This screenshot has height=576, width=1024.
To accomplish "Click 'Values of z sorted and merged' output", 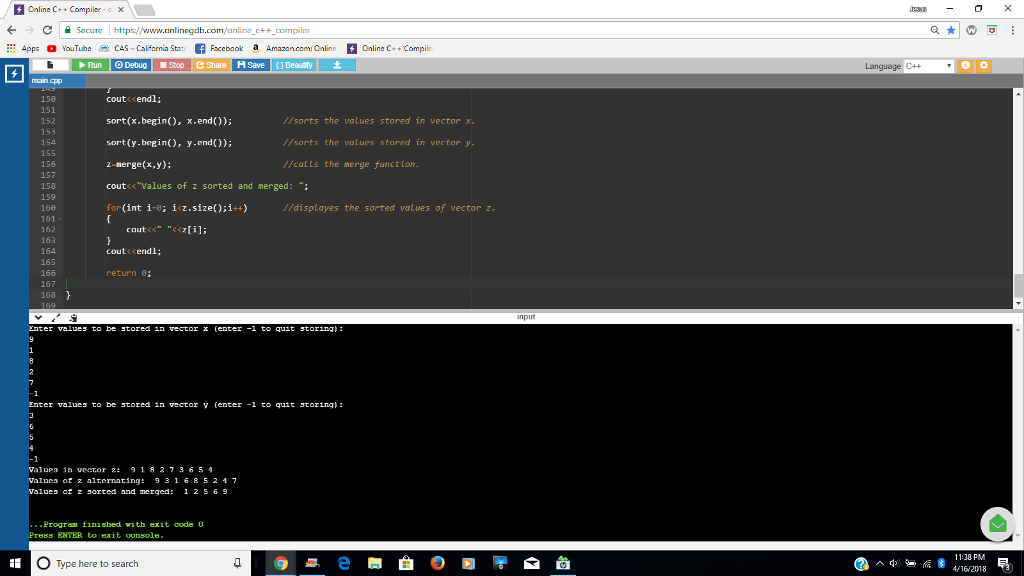I will coord(128,492).
